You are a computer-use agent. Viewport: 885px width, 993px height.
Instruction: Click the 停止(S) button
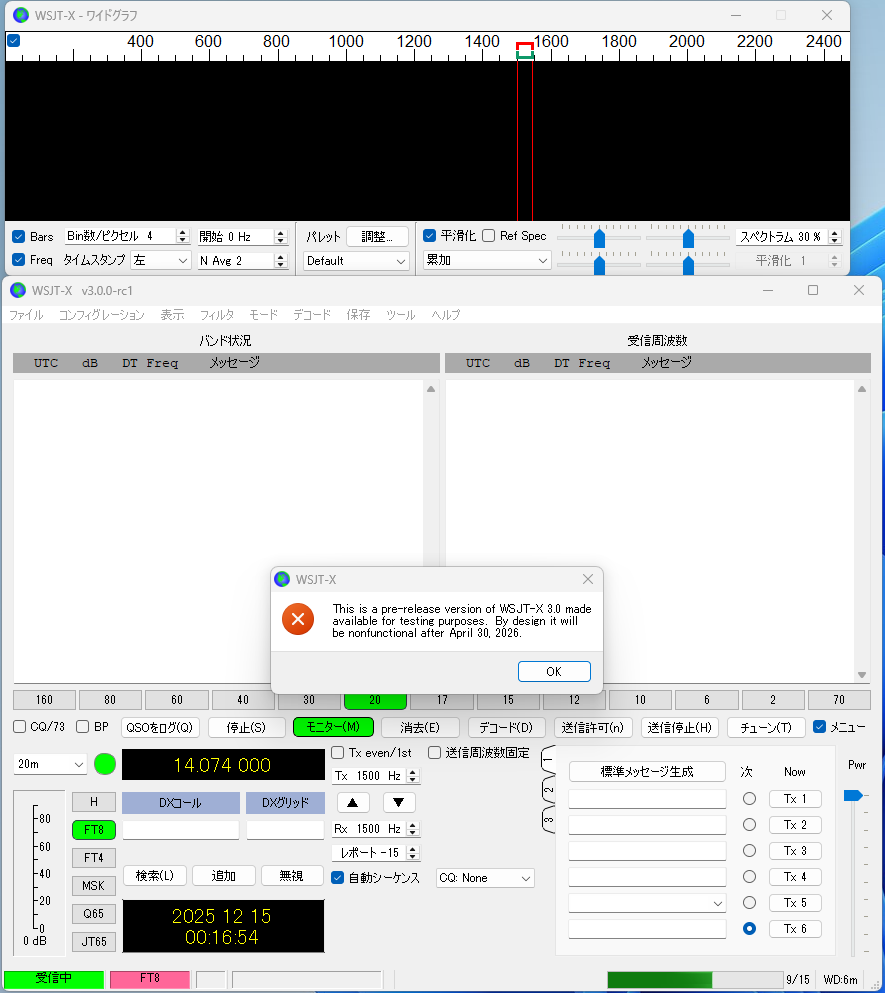[x=246, y=727]
